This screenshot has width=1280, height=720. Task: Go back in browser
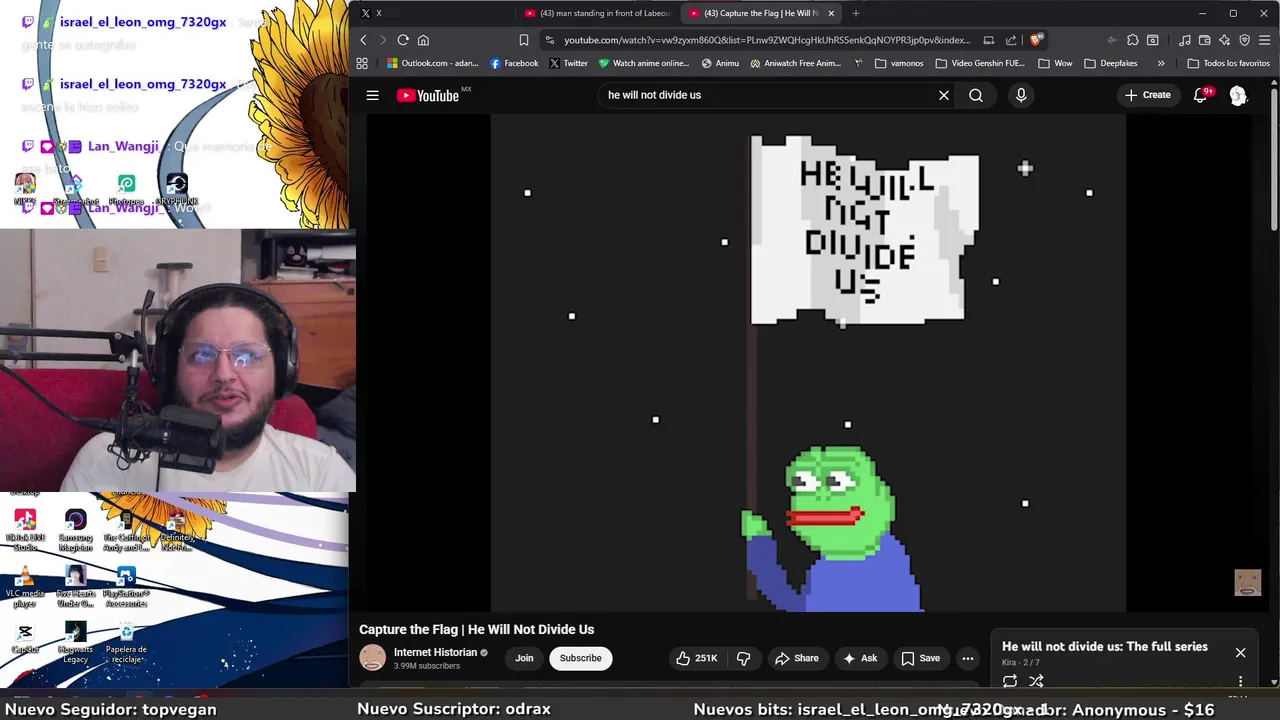(x=363, y=40)
